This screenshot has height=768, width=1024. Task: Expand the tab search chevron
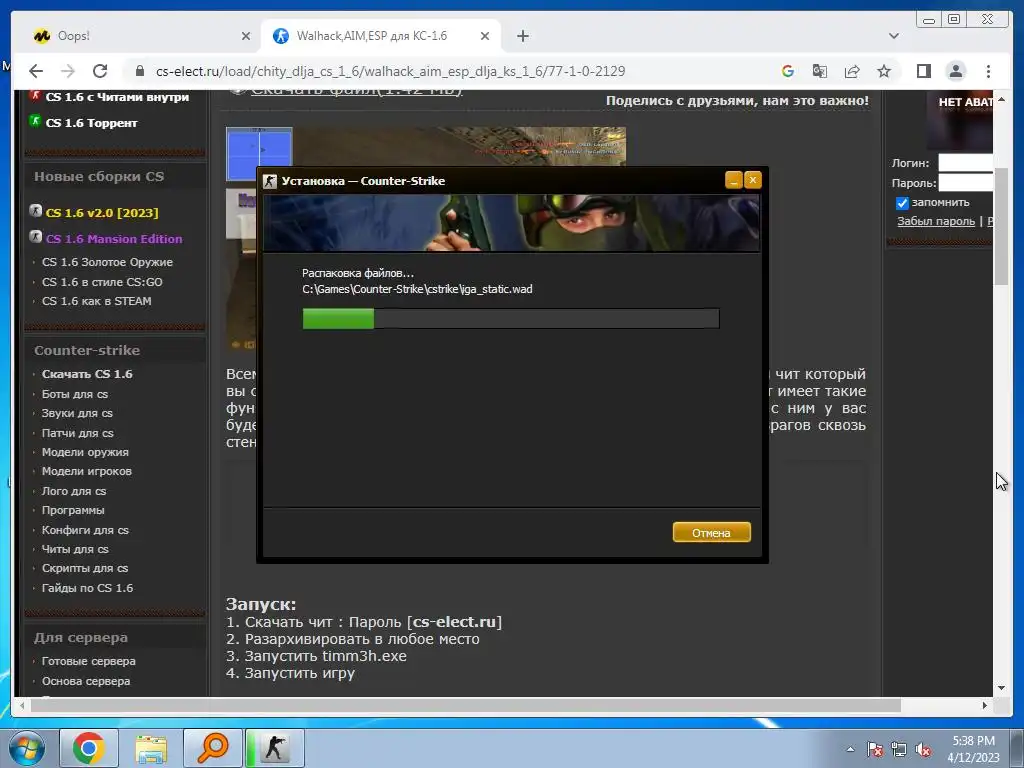(x=893, y=36)
